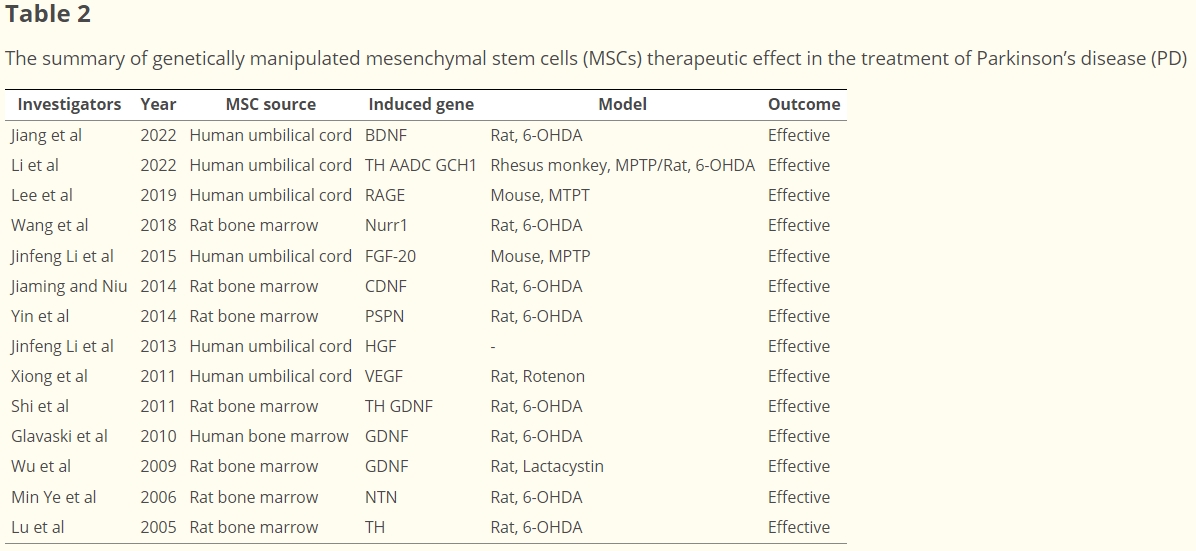Click the 'TH AADC GCH1' gene cell
Screen dimensions: 1196x551
[421, 165]
